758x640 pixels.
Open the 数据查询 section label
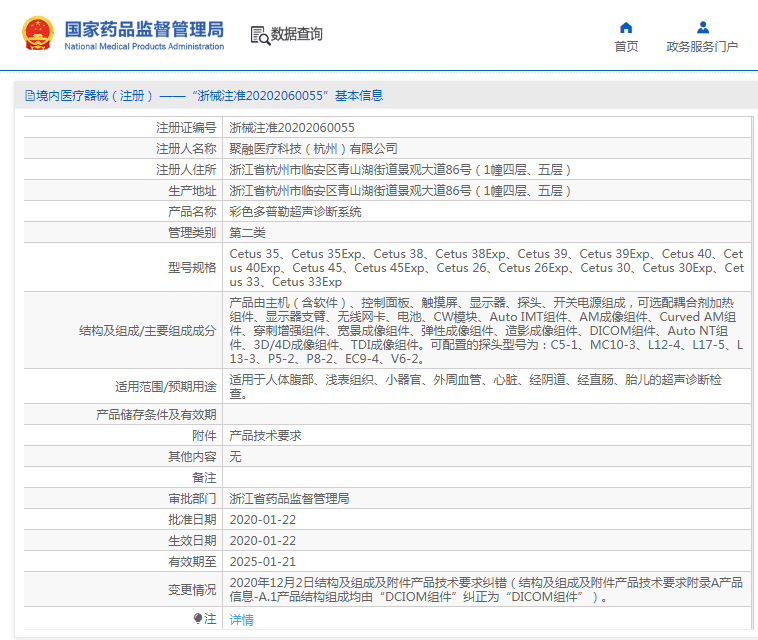[297, 35]
